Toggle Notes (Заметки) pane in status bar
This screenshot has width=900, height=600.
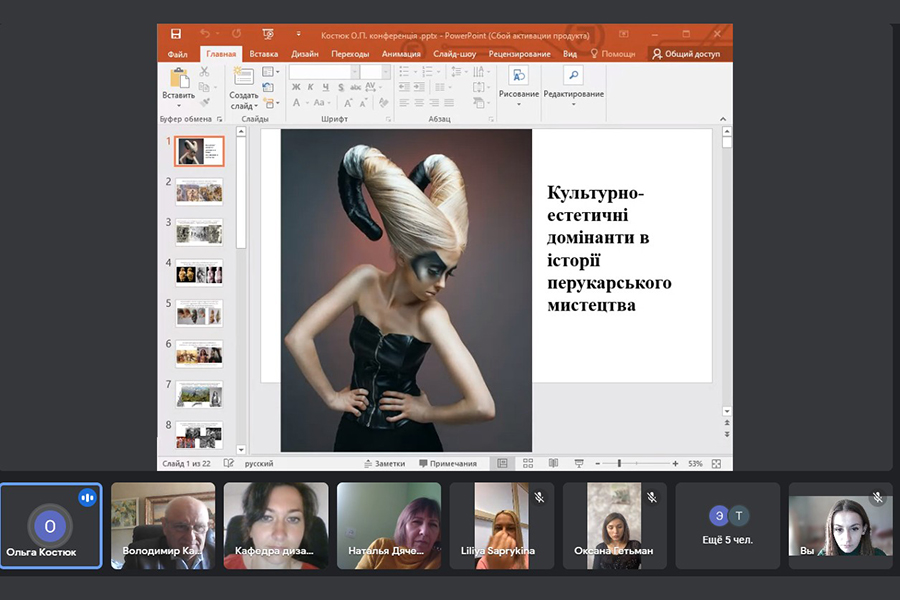click(x=384, y=464)
